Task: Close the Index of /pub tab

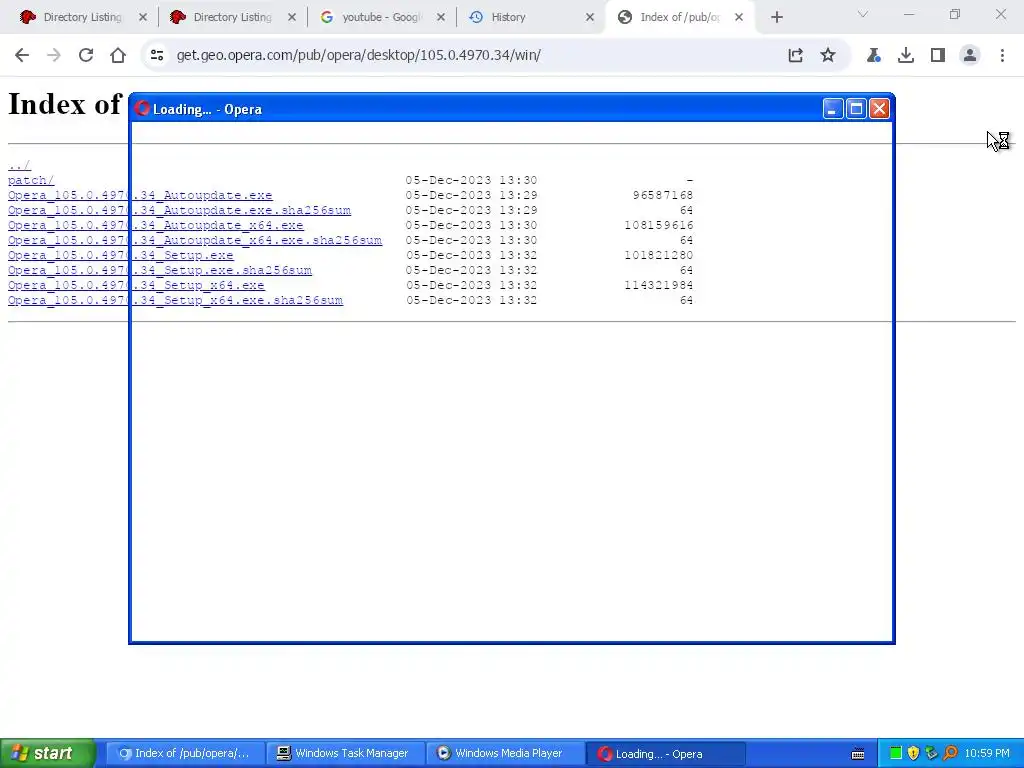Action: (x=739, y=18)
